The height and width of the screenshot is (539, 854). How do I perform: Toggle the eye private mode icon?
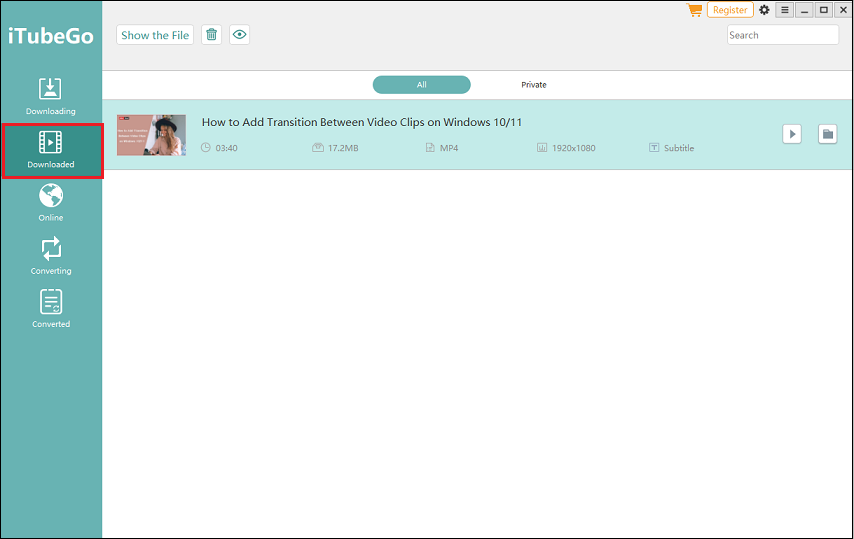(x=239, y=35)
